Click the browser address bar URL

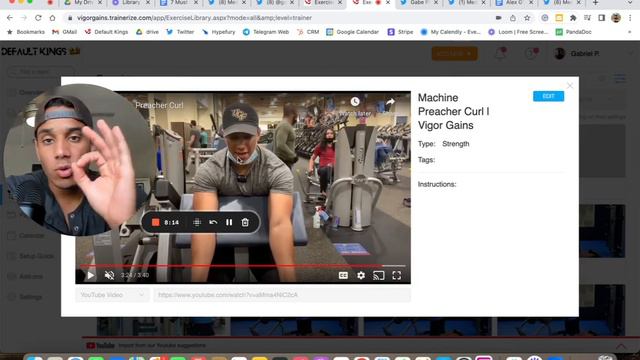(194, 18)
